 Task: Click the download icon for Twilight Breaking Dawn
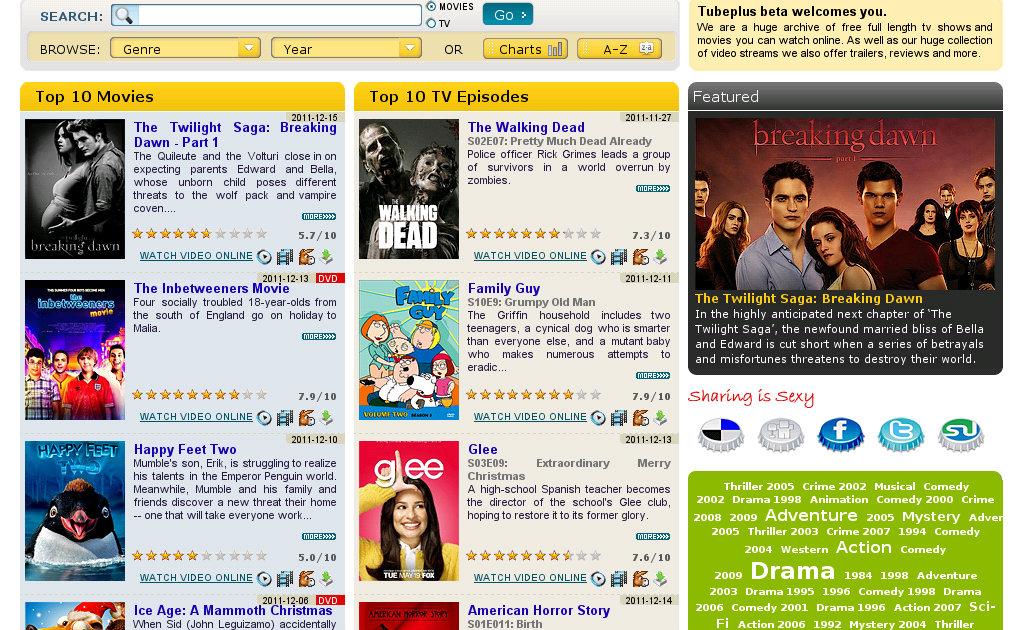pos(327,257)
